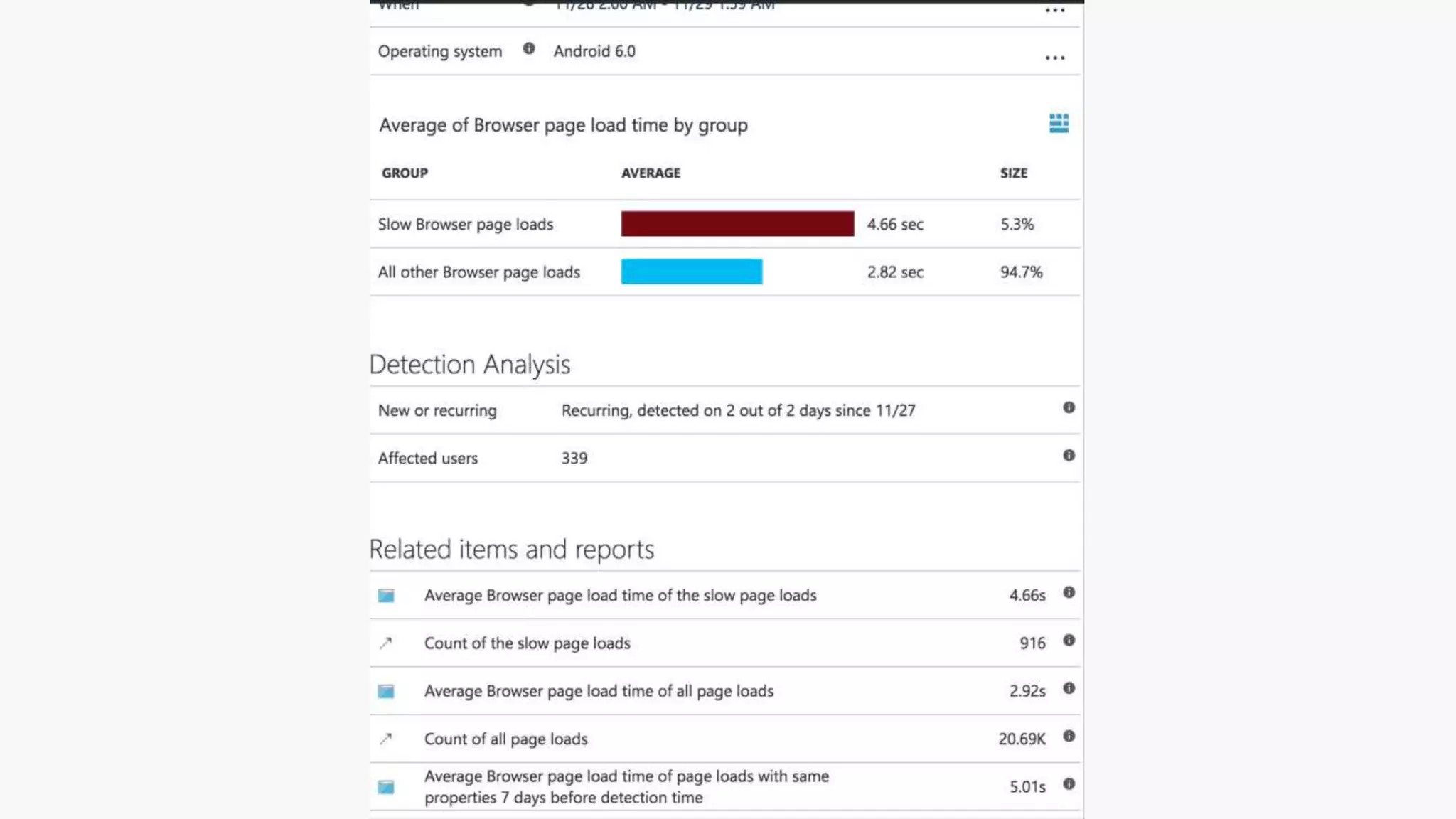Open ellipsis menu on the When row
This screenshot has height=819, width=1456.
1055,10
